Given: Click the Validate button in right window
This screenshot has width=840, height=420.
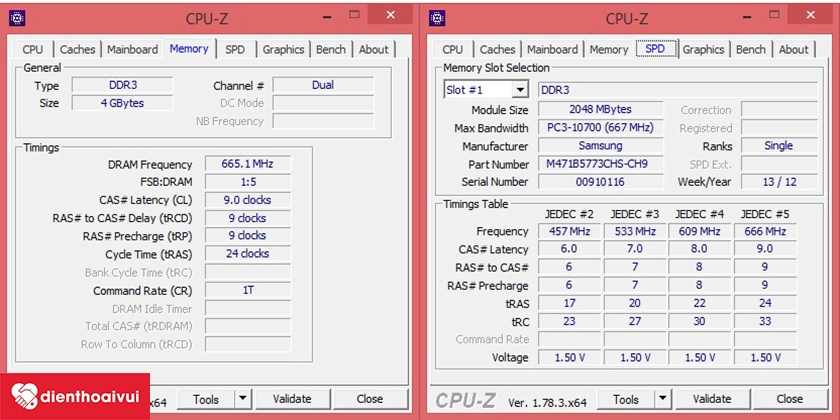Looking at the screenshot, I should coord(712,399).
